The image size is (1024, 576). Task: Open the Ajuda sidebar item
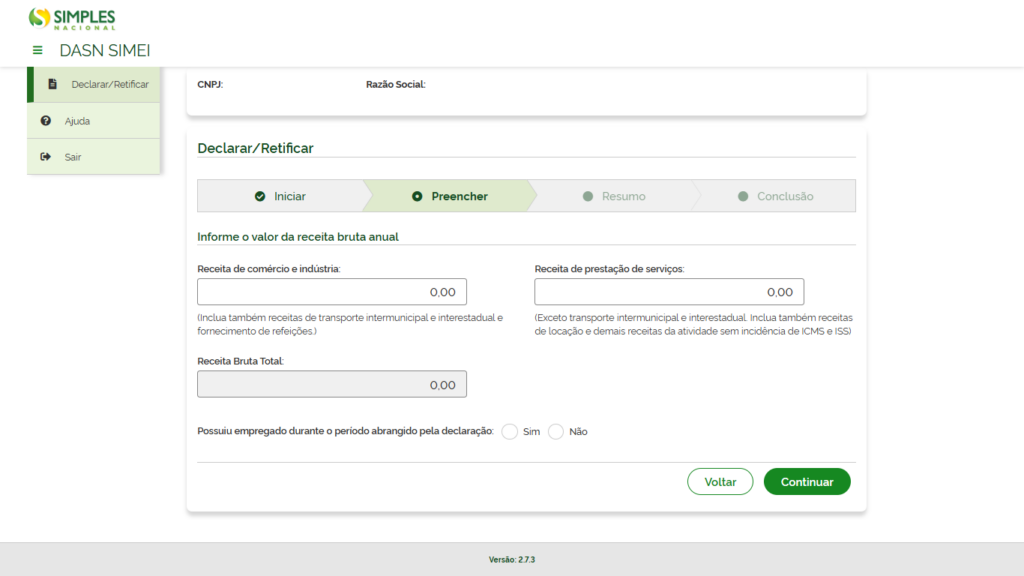(93, 121)
